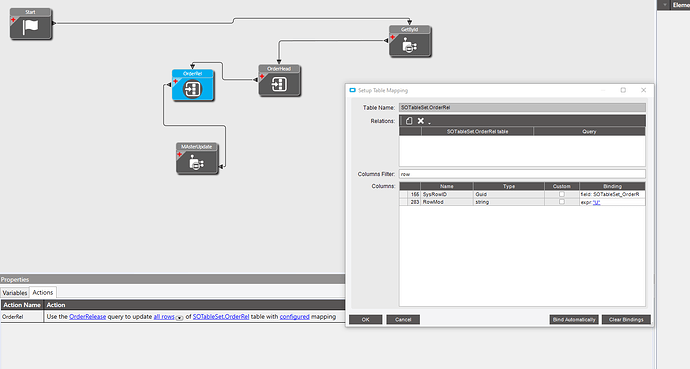The image size is (690, 369).
Task: Select the highlighted OrderRel node
Action: click(193, 85)
